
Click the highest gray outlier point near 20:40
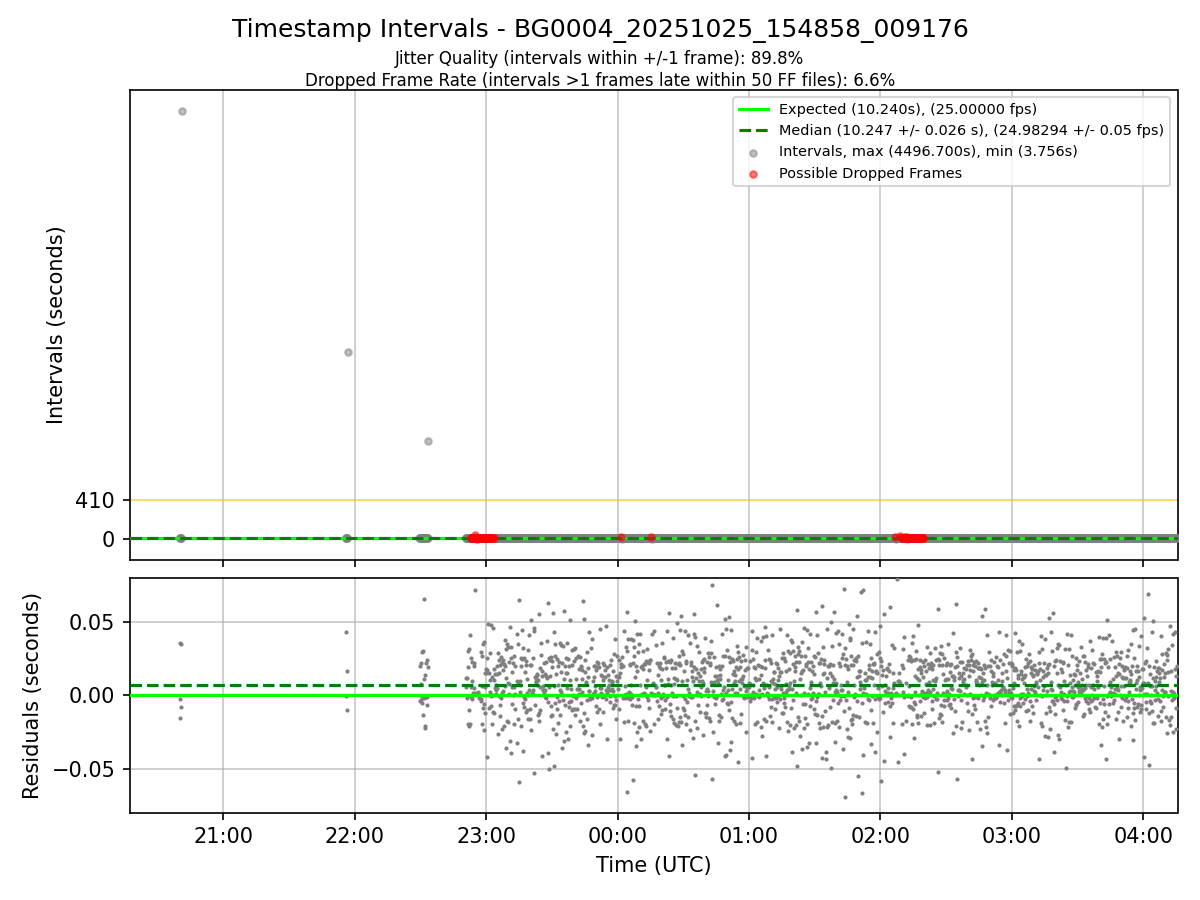182,111
